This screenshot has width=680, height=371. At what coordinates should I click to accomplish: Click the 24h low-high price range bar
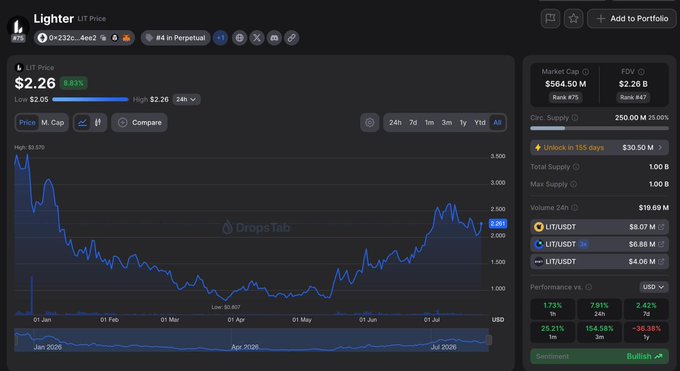click(x=90, y=99)
